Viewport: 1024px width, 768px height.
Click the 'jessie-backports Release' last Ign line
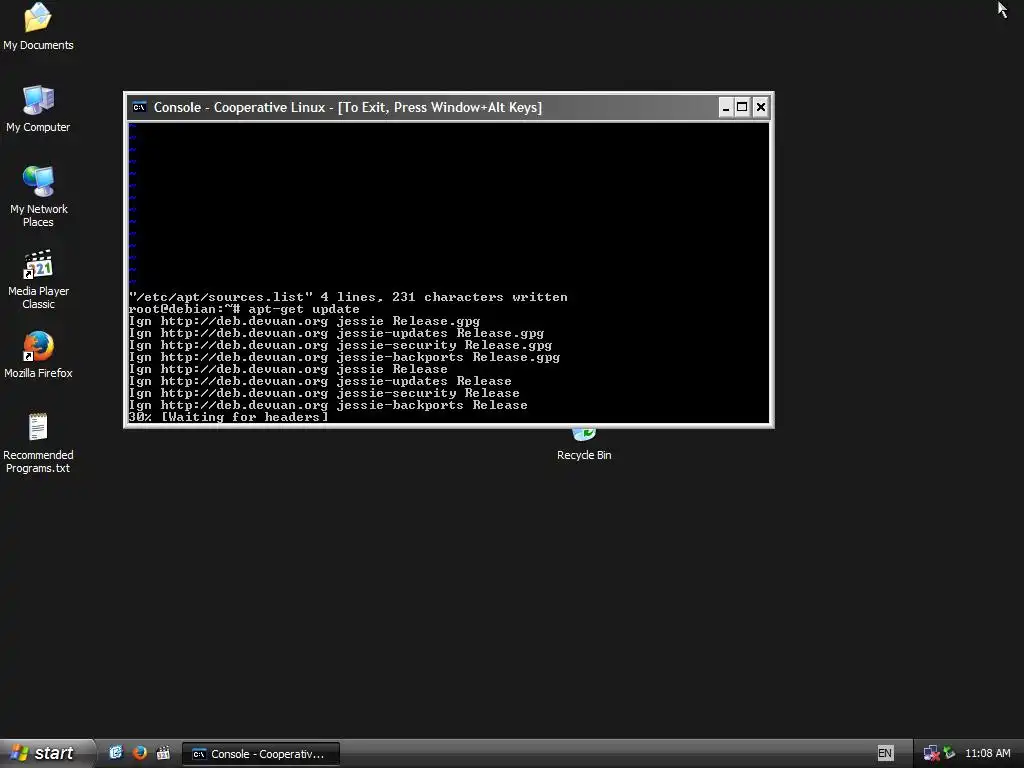(x=328, y=405)
